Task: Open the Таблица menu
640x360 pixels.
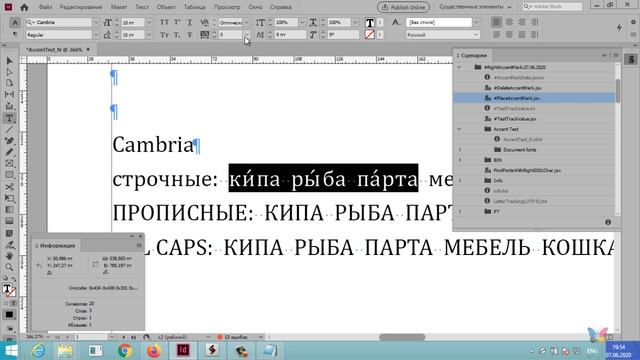Action: click(x=195, y=7)
